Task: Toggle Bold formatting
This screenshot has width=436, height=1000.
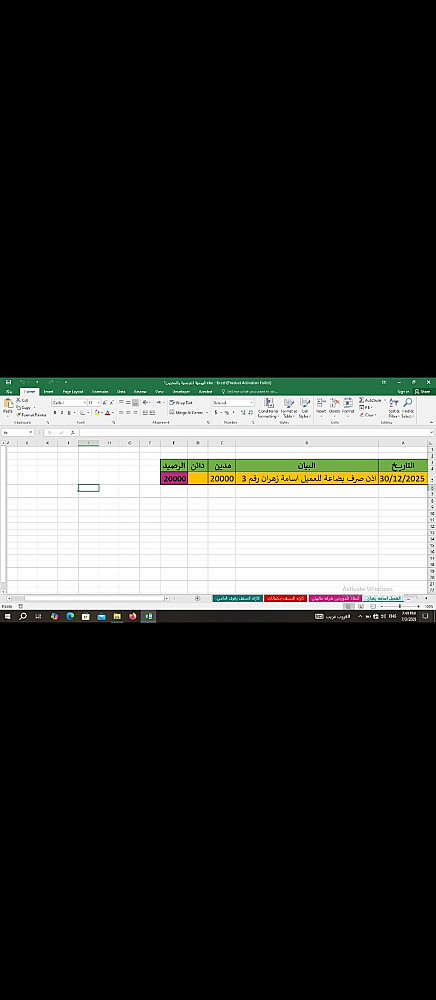Action: (x=55, y=413)
